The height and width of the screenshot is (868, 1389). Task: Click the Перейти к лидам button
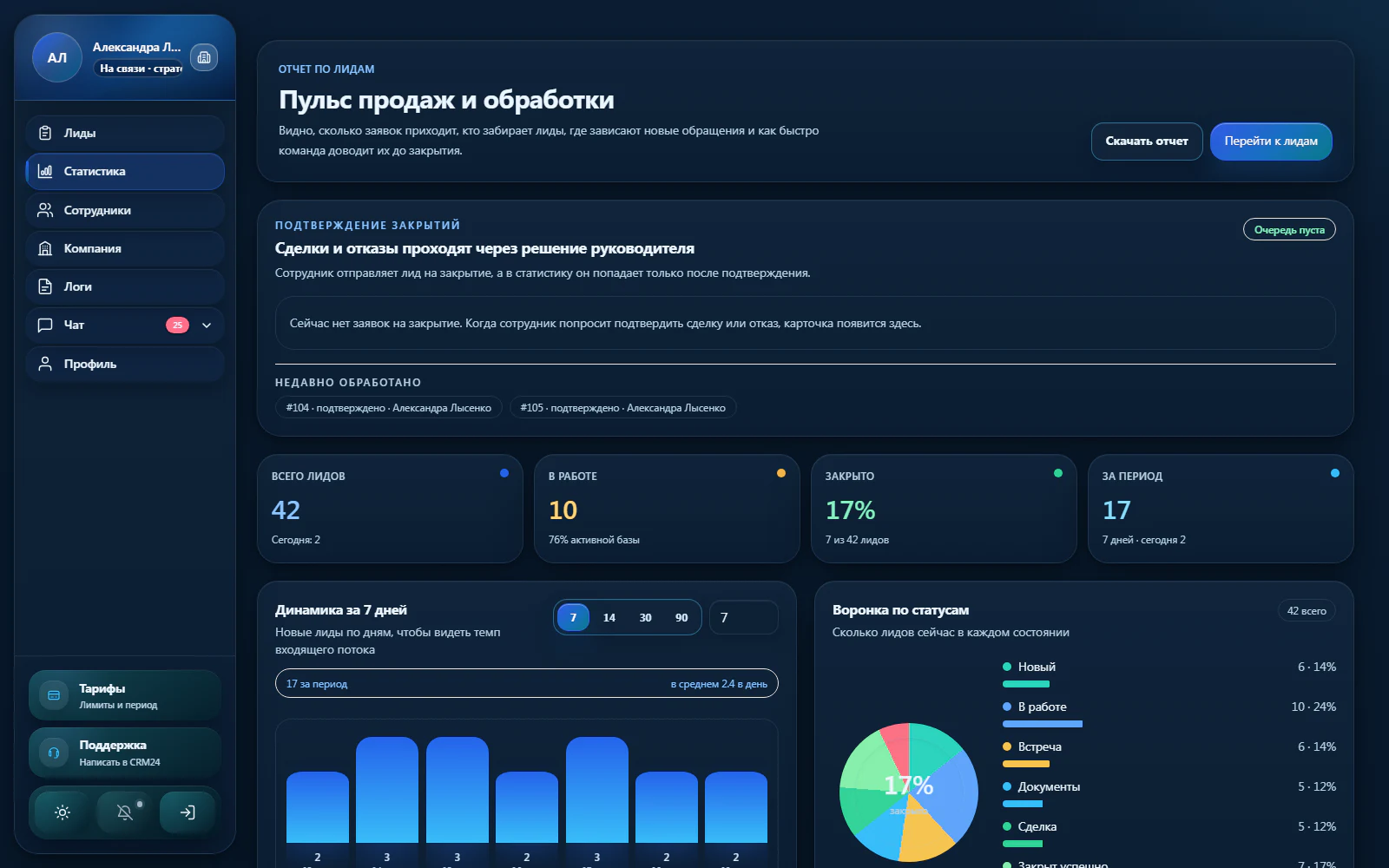[1271, 141]
